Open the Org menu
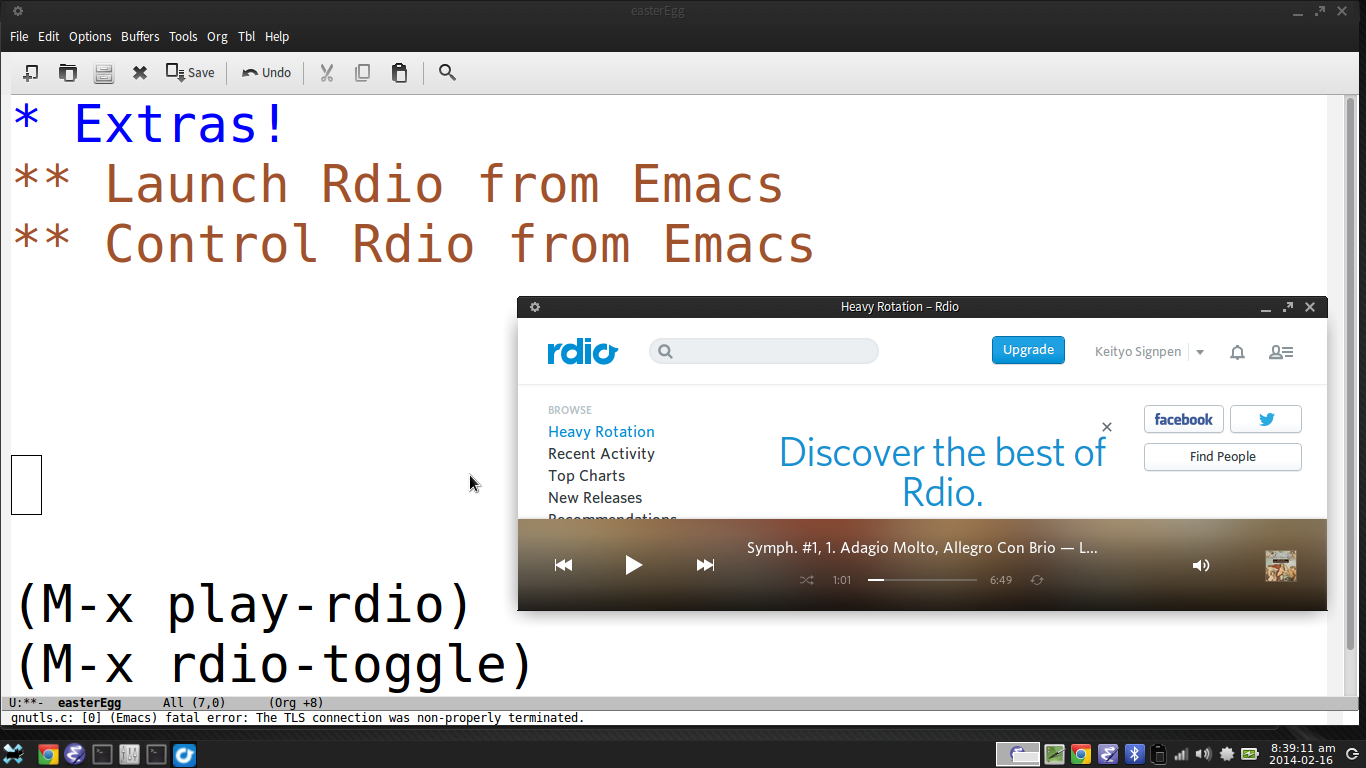 (217, 36)
